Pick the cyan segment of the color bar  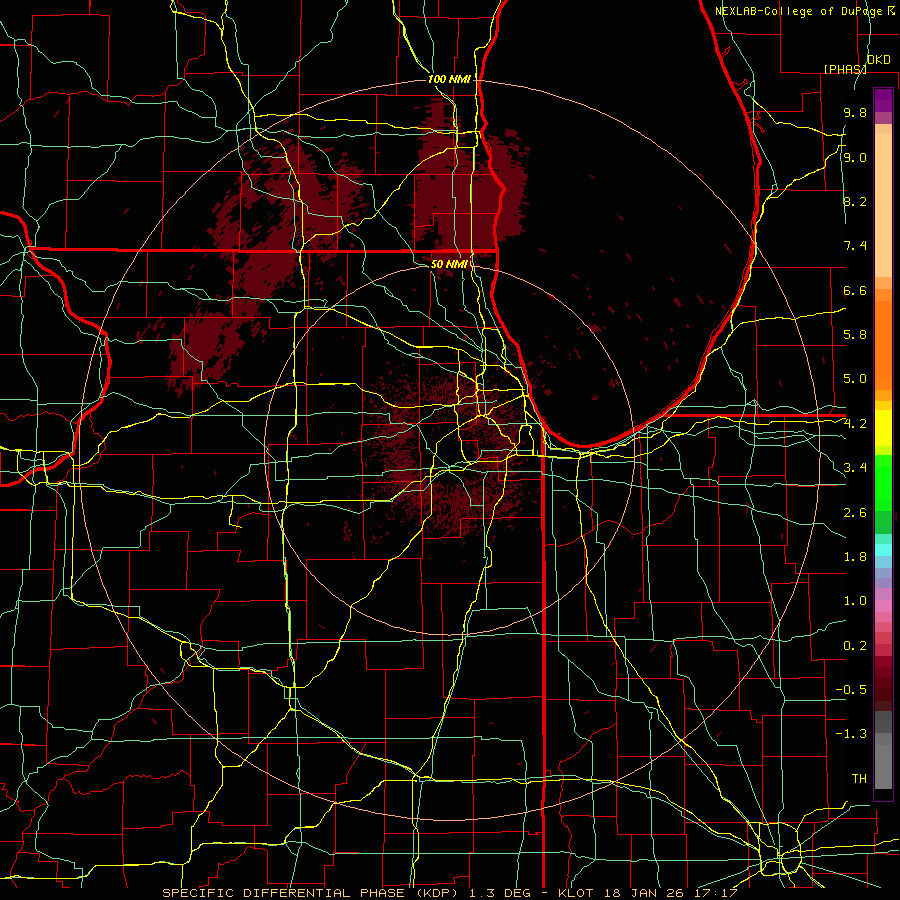coord(883,550)
